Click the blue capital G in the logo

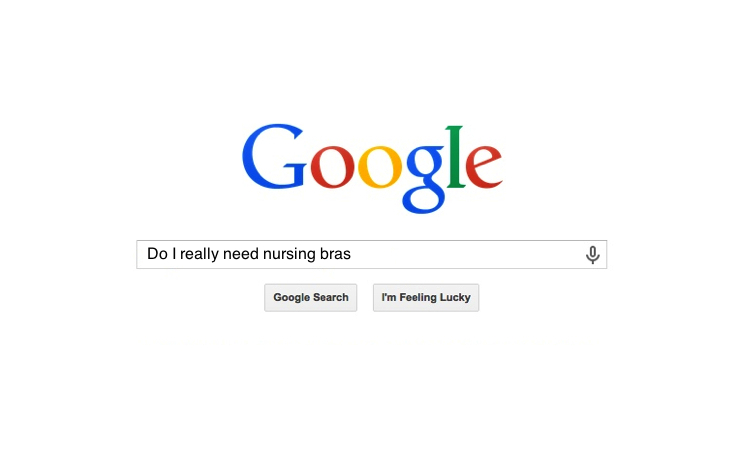click(x=274, y=156)
